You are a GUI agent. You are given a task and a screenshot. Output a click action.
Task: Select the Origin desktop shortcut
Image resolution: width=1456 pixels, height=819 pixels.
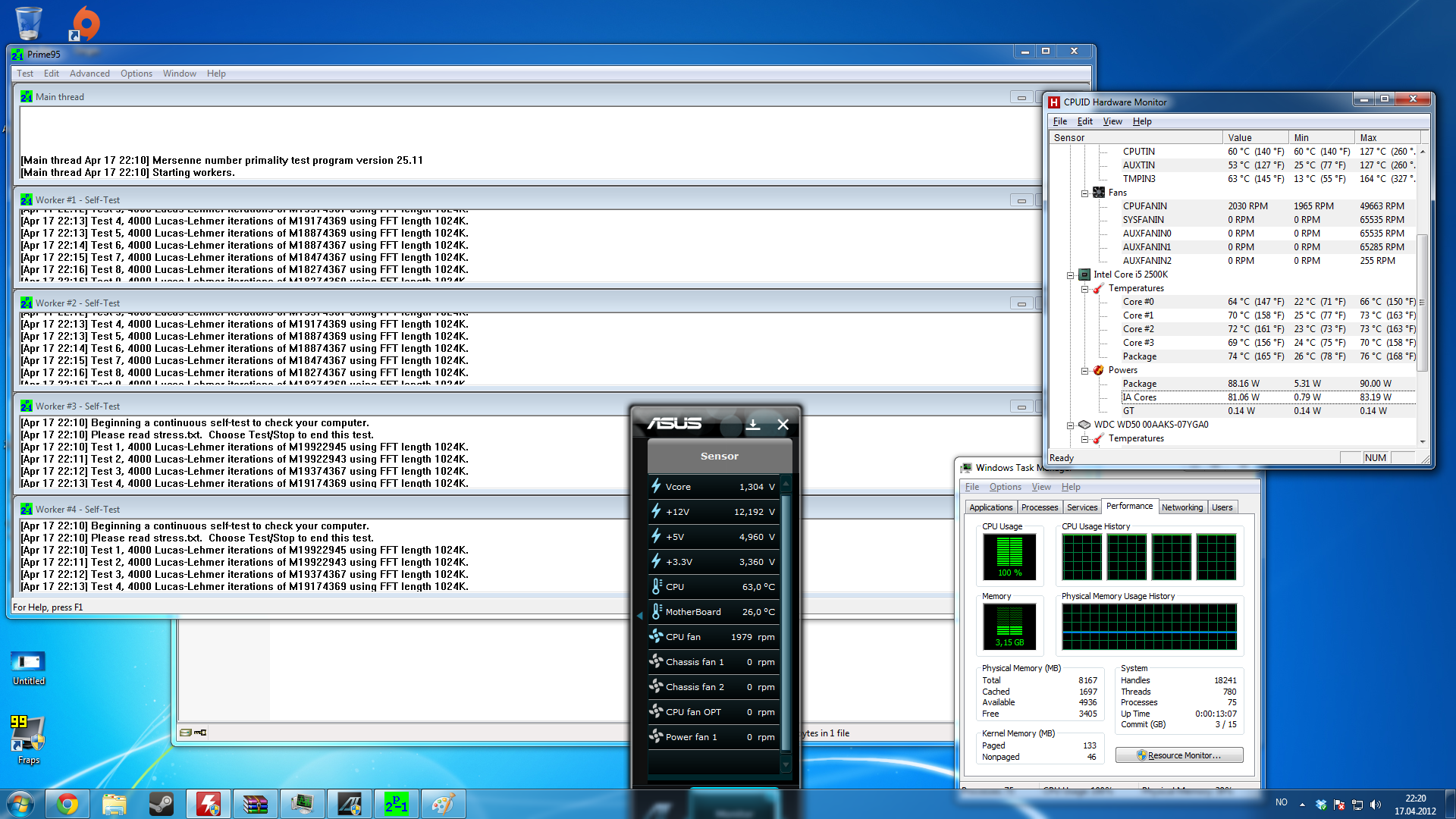pos(86,24)
